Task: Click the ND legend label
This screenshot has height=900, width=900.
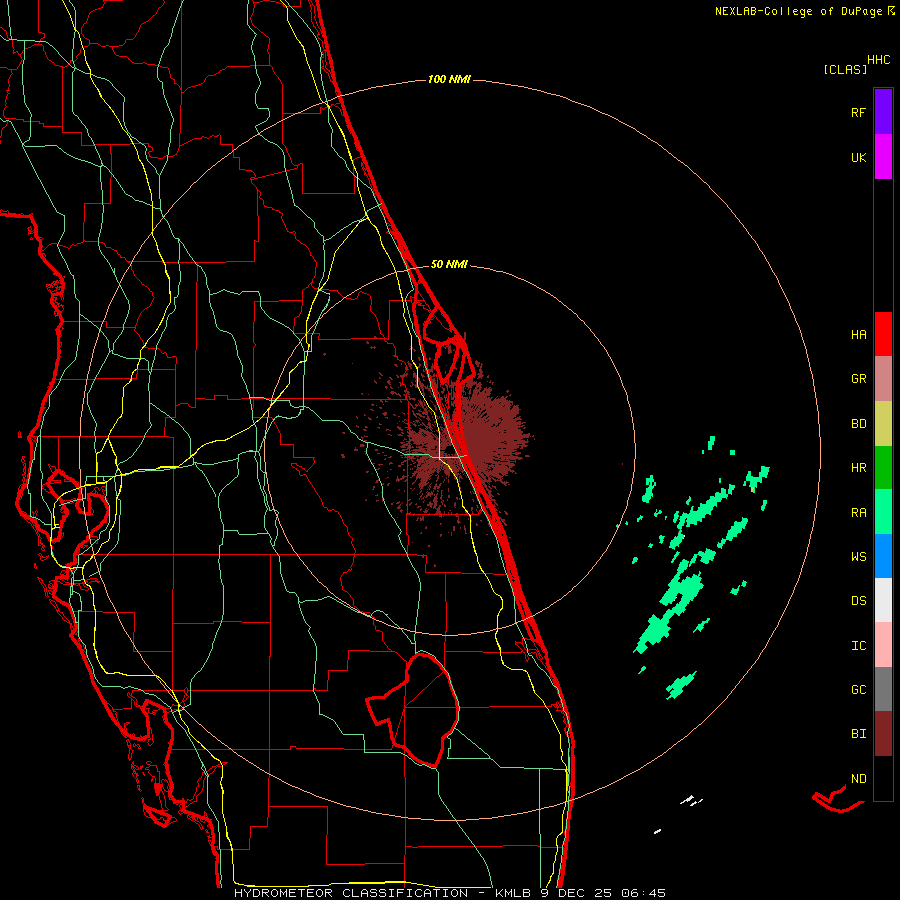Action: [858, 779]
